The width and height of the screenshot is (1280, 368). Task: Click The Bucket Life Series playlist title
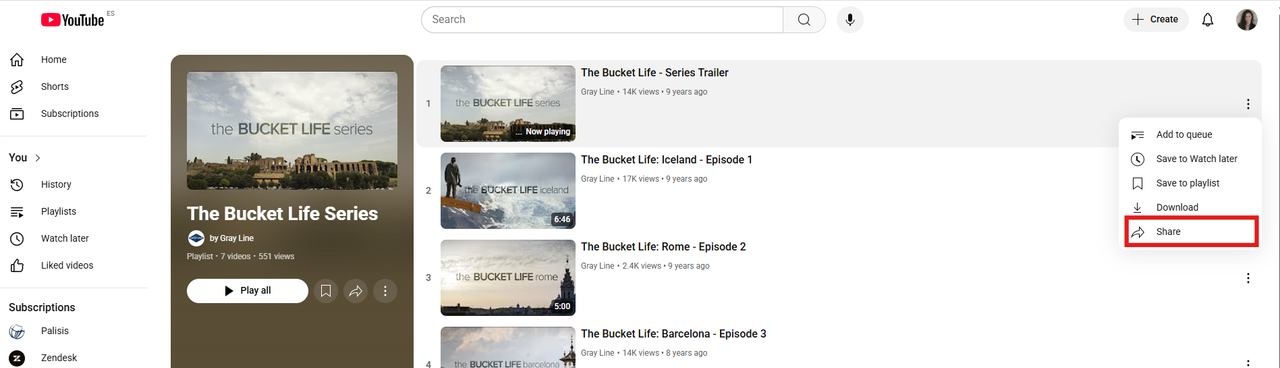click(283, 214)
